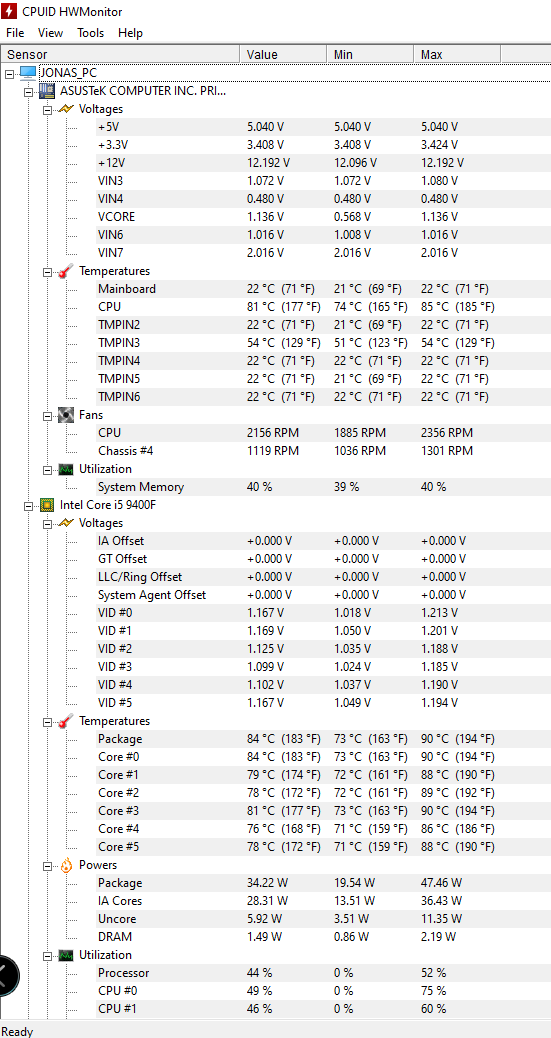The image size is (551, 1038).
Task: Click the ASUSTeK motherboard icon
Action: pyautogui.click(x=47, y=91)
